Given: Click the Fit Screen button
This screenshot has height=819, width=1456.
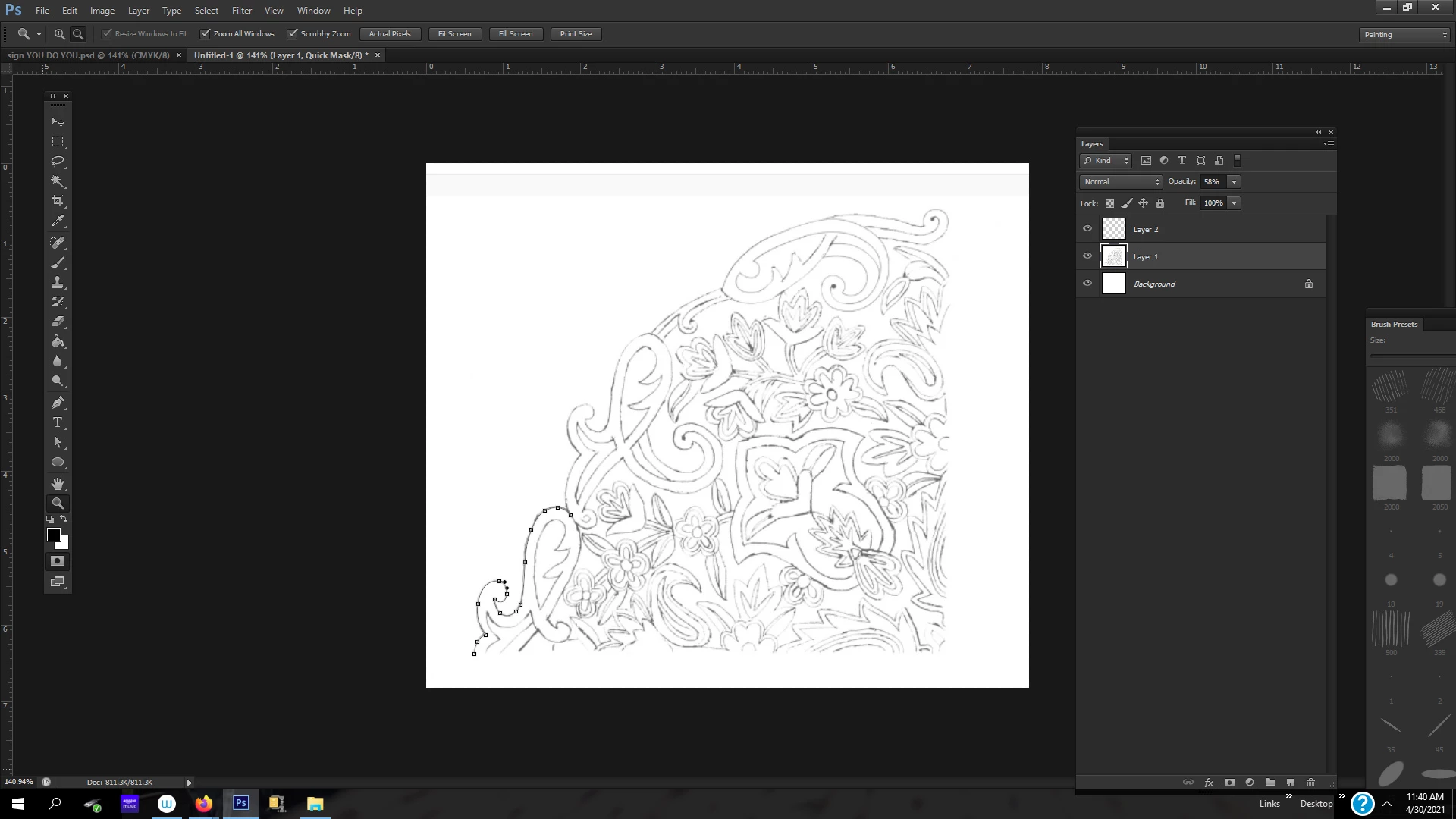Looking at the screenshot, I should [454, 34].
